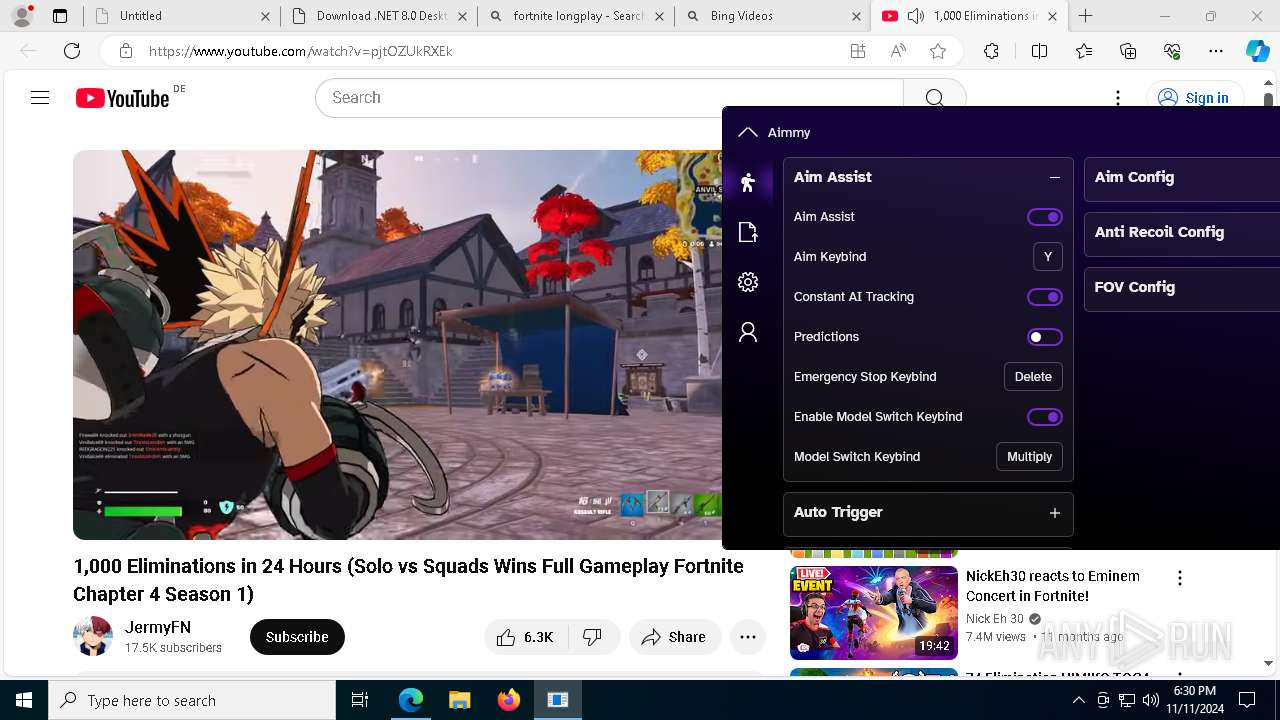Open options for the NickEh30 video

pyautogui.click(x=1180, y=578)
